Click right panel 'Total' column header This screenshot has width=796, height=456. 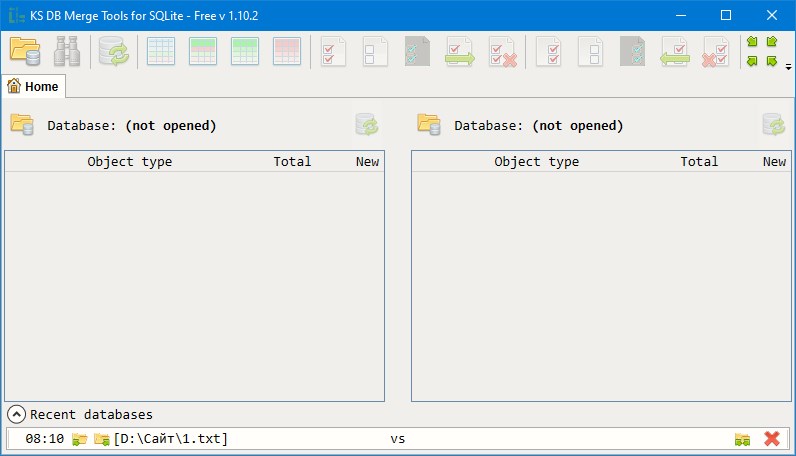tap(699, 161)
